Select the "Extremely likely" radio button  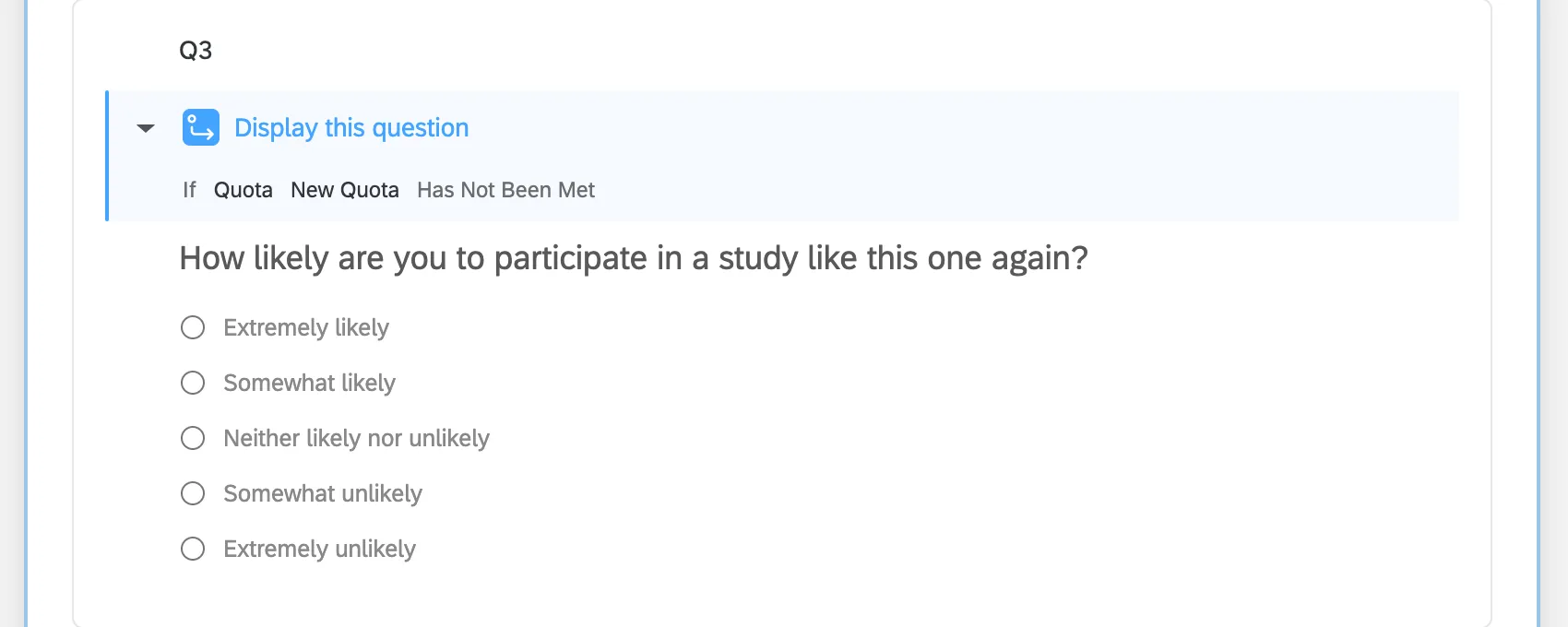point(193,327)
